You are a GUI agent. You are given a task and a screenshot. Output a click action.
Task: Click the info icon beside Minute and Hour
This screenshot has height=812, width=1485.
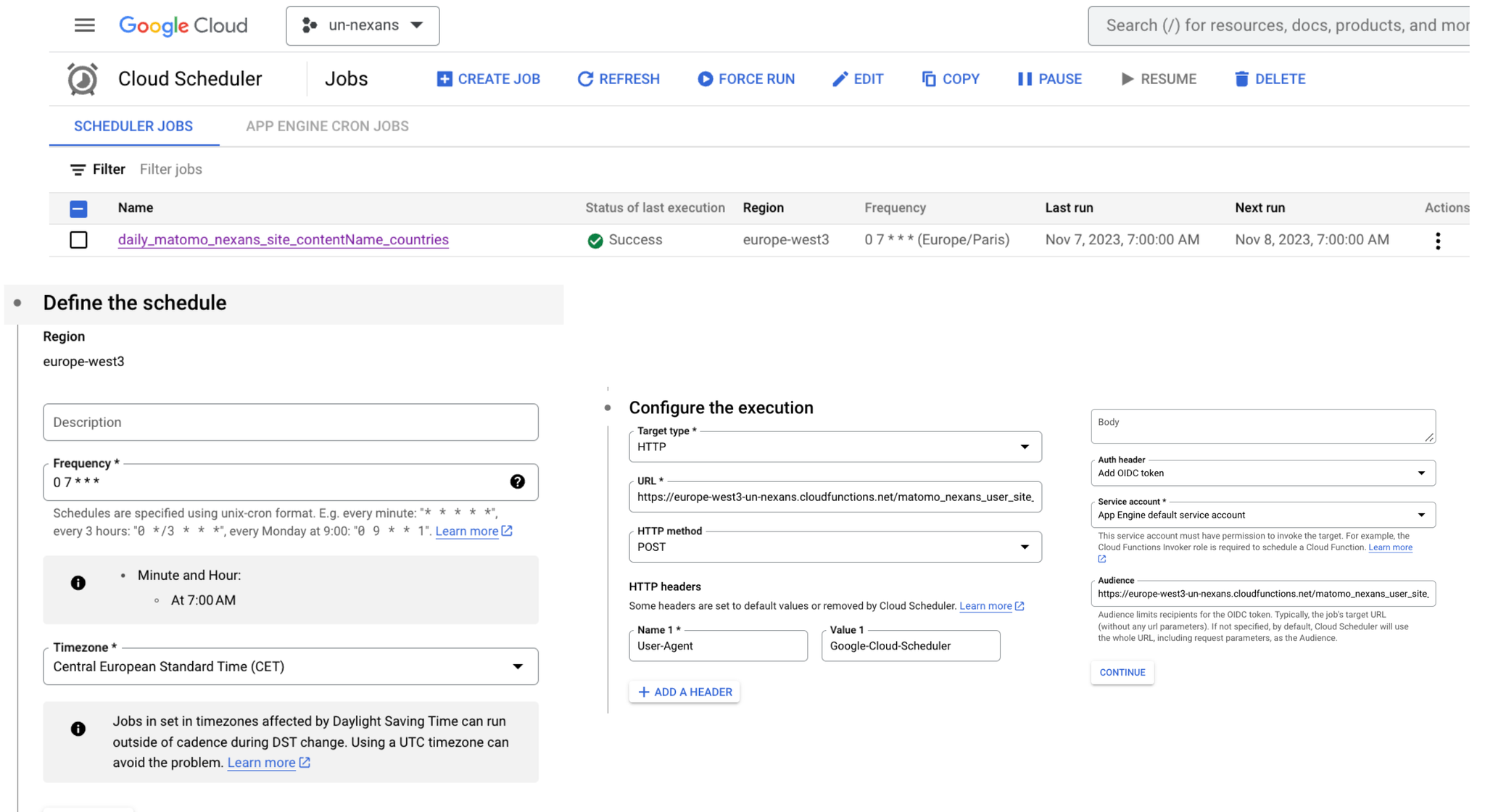click(x=78, y=583)
